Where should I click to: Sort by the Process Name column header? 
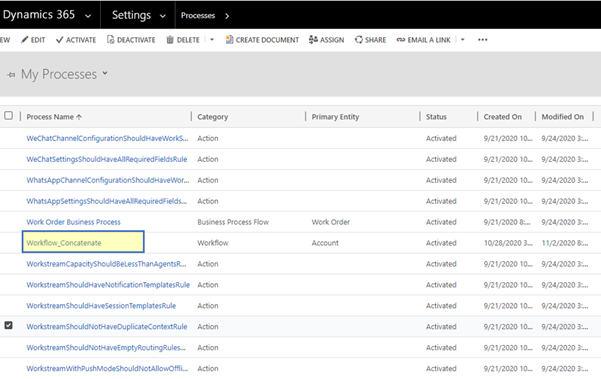click(x=54, y=117)
